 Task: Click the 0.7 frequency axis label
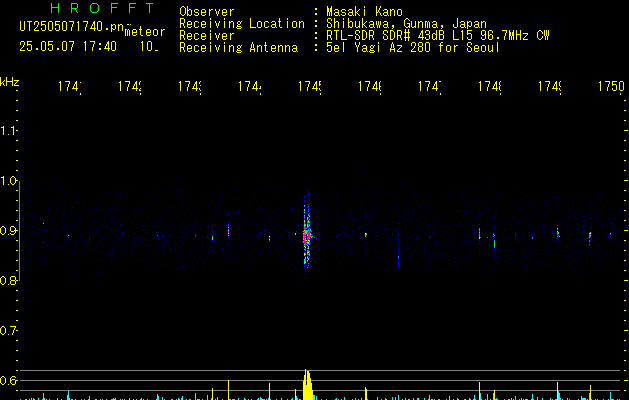click(x=8, y=330)
